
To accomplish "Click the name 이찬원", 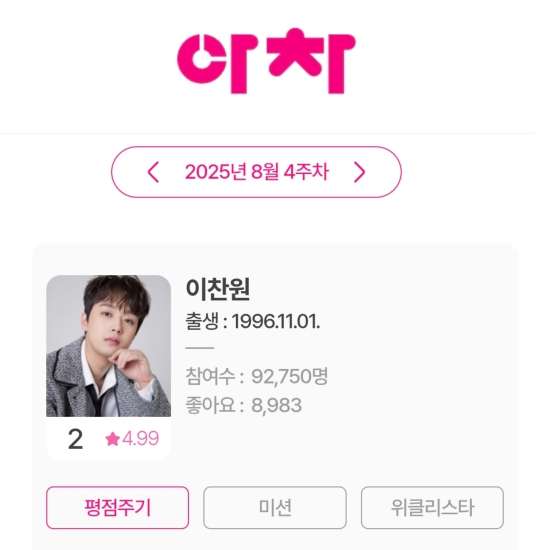I will [218, 289].
